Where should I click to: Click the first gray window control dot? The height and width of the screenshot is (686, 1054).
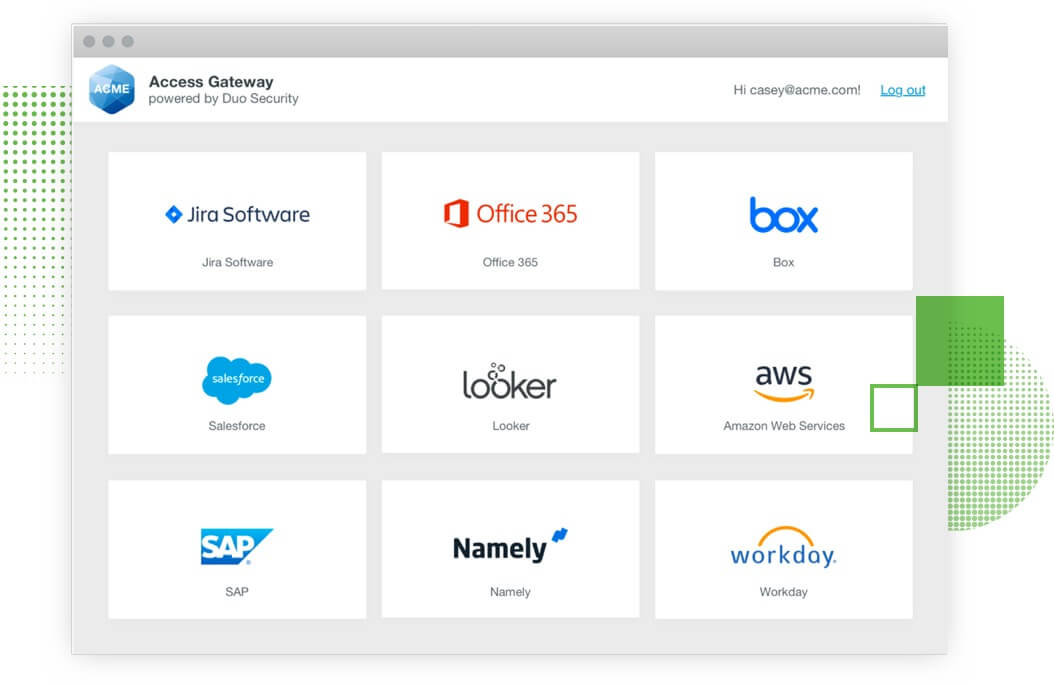click(x=89, y=41)
